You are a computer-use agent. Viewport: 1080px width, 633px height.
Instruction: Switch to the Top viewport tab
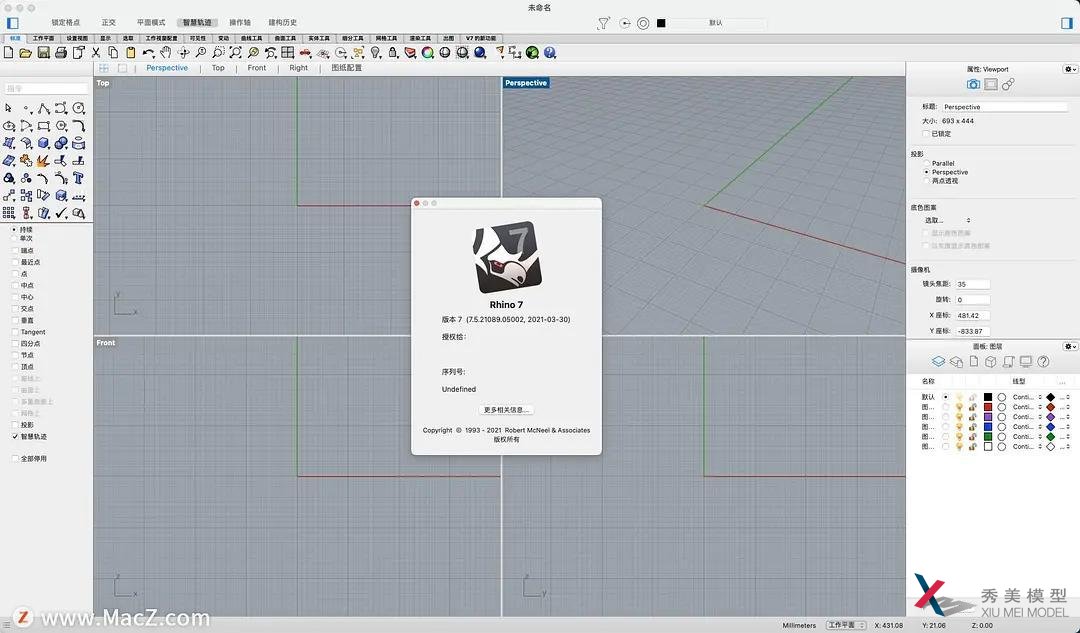[218, 68]
